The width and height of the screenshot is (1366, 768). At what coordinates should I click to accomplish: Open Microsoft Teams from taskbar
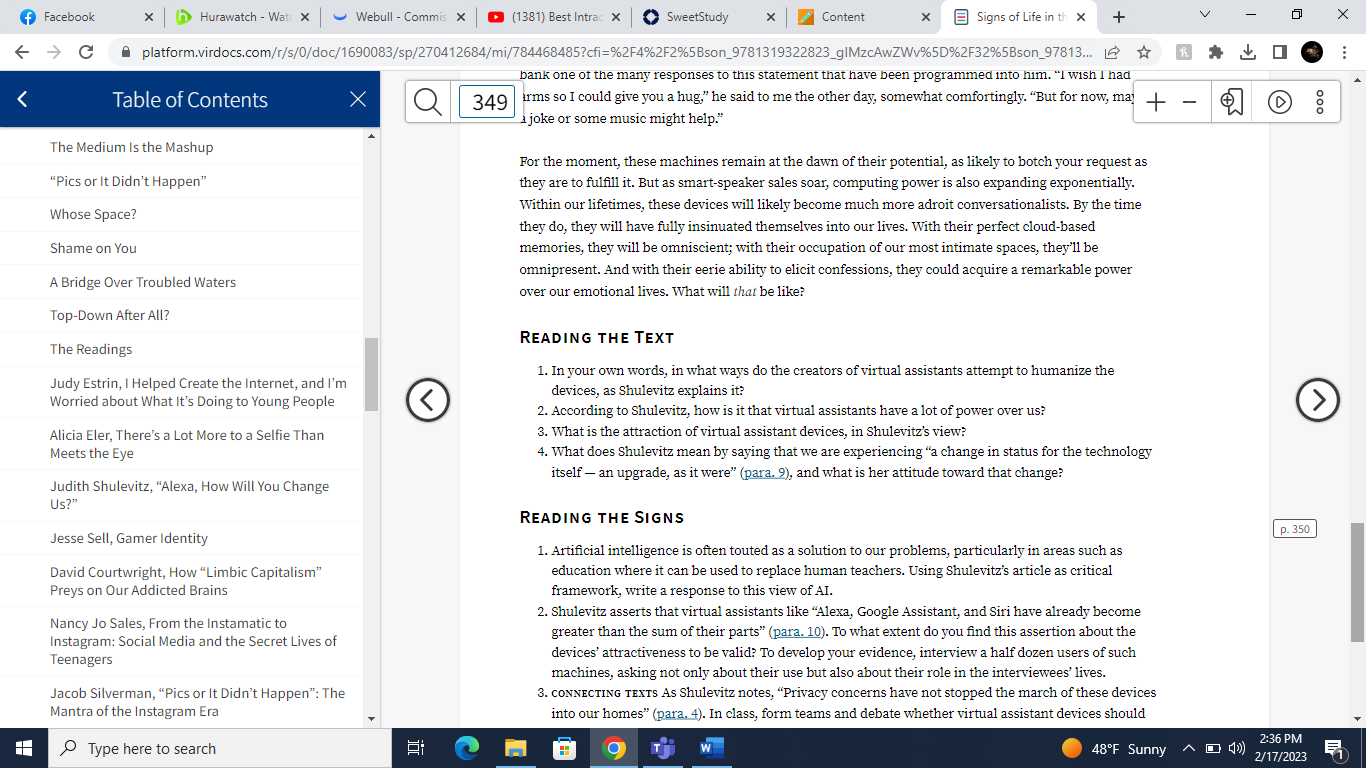coord(662,748)
